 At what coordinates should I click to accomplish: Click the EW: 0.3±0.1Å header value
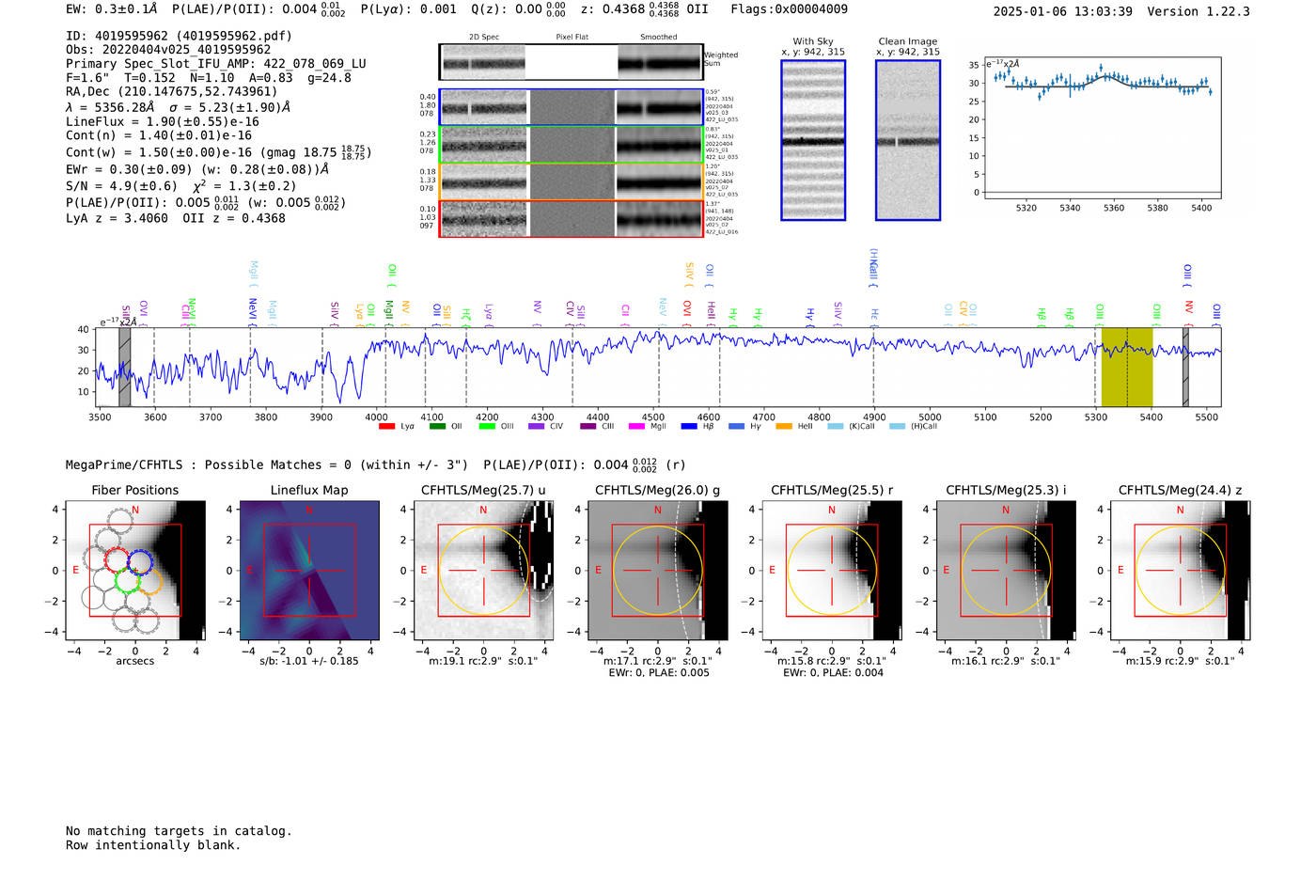pyautogui.click(x=112, y=9)
